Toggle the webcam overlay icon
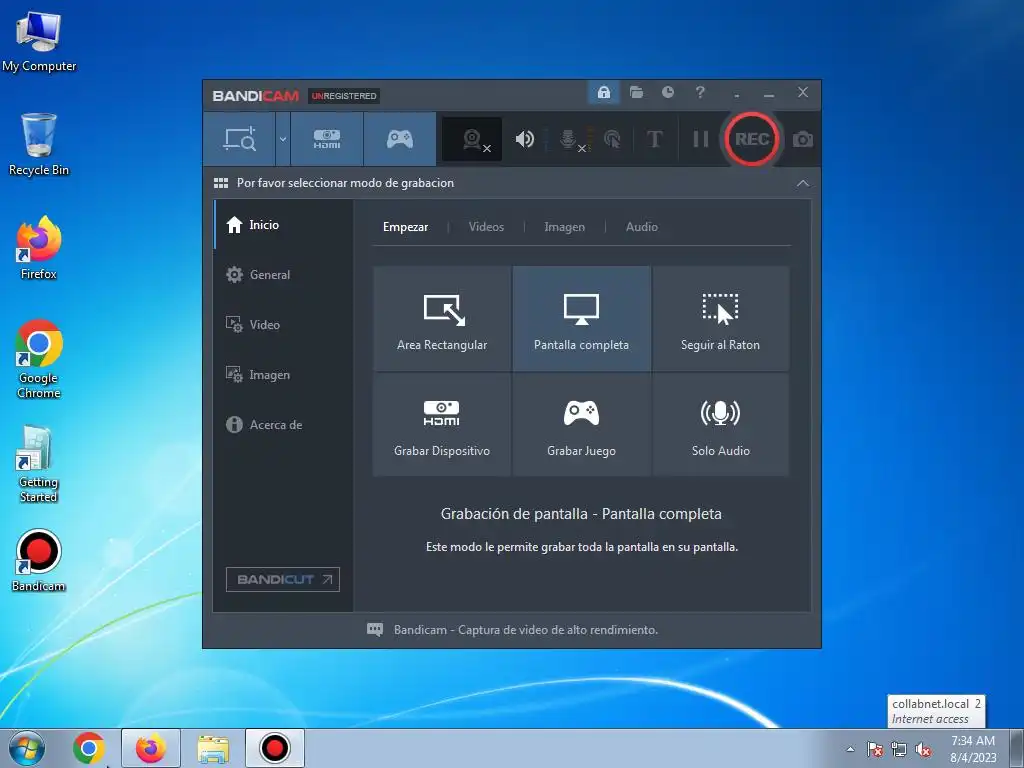Screen dimensions: 1024x768 pos(472,139)
